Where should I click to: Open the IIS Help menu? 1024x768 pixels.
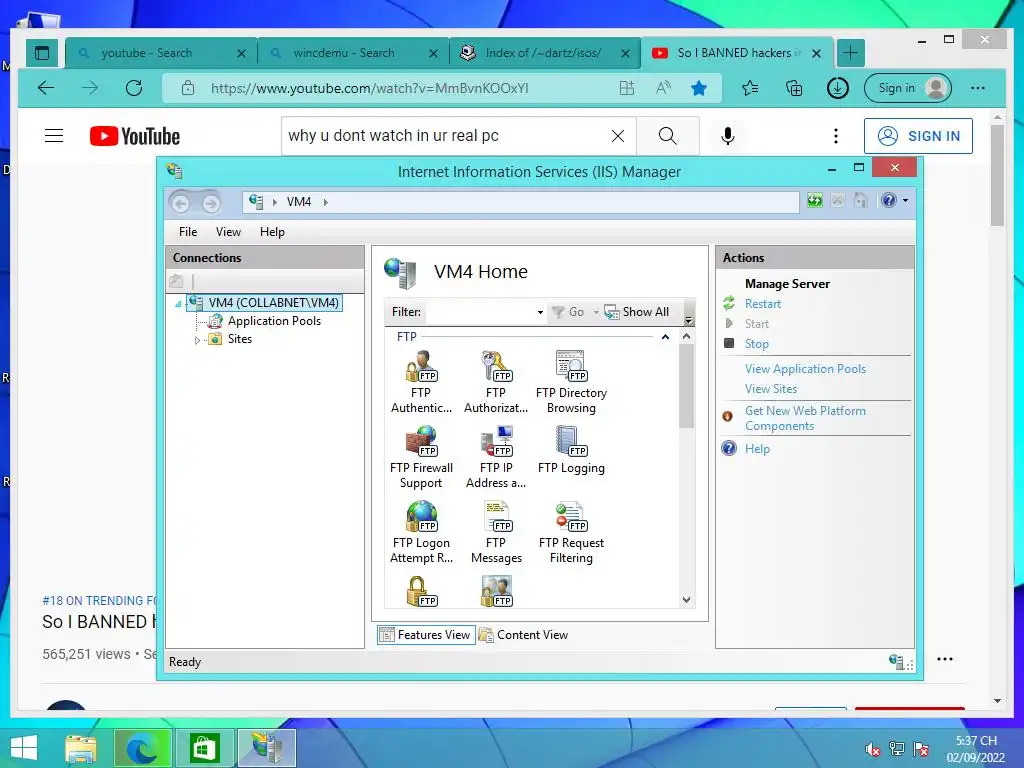click(272, 232)
